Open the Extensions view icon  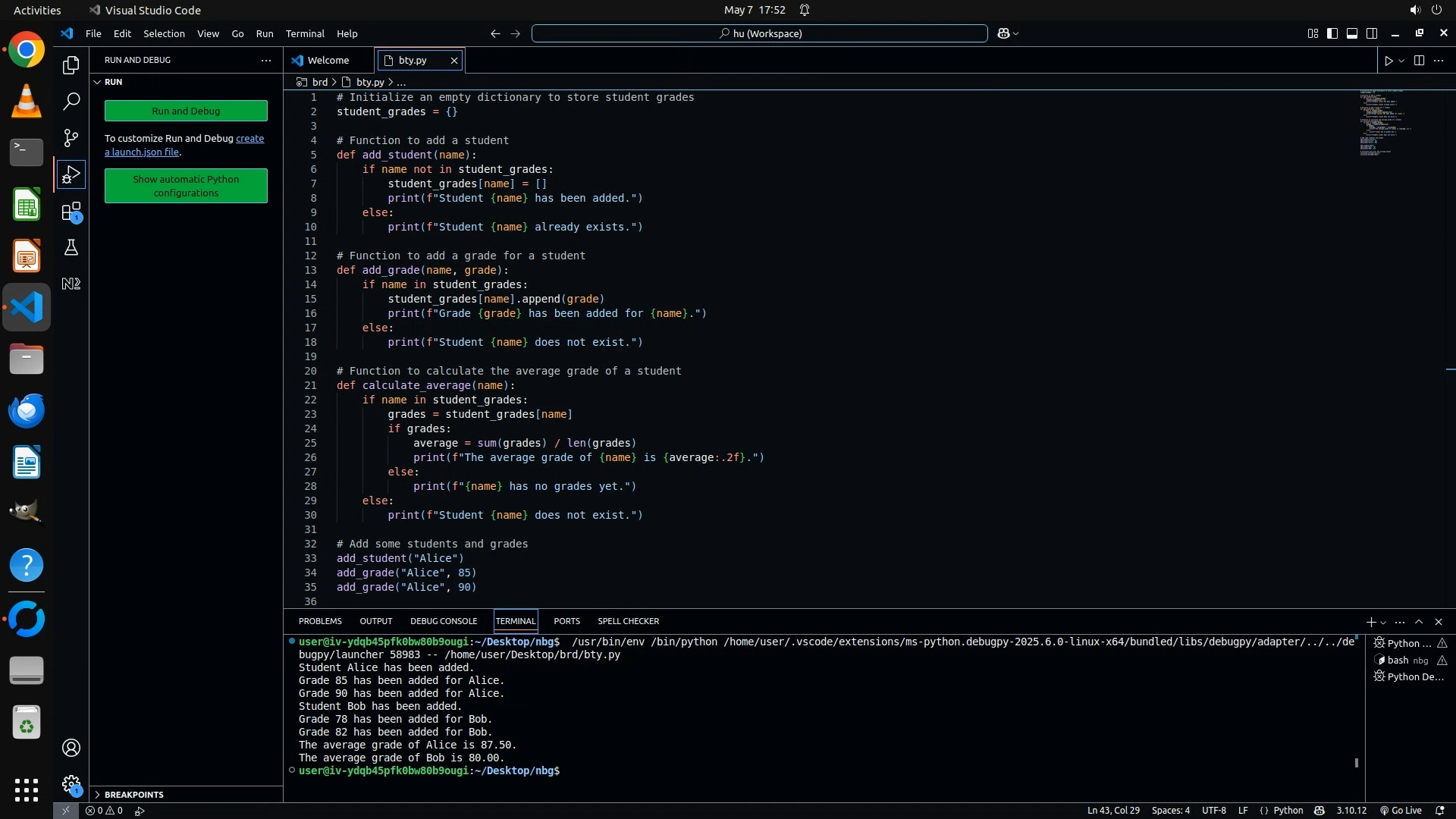pyautogui.click(x=71, y=212)
